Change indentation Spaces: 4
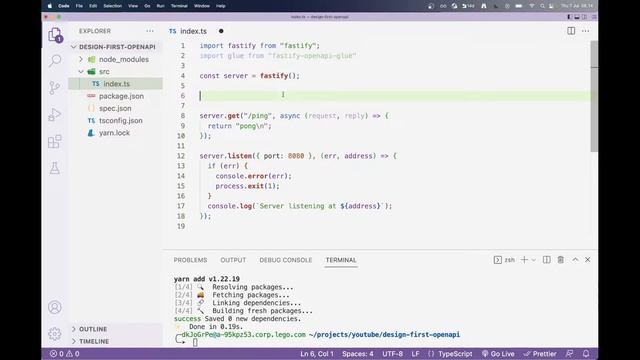Screen dimensions: 640x360 pyautogui.click(x=358, y=354)
